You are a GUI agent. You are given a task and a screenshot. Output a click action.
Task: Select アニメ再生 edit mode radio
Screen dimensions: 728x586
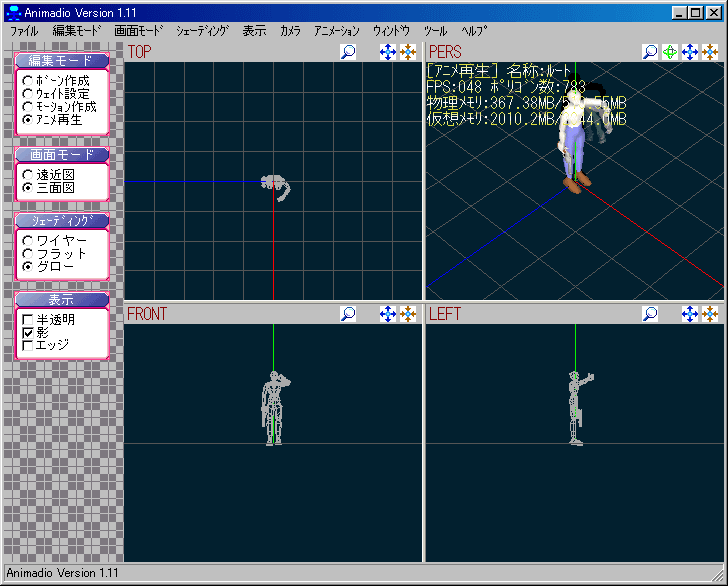click(27, 120)
